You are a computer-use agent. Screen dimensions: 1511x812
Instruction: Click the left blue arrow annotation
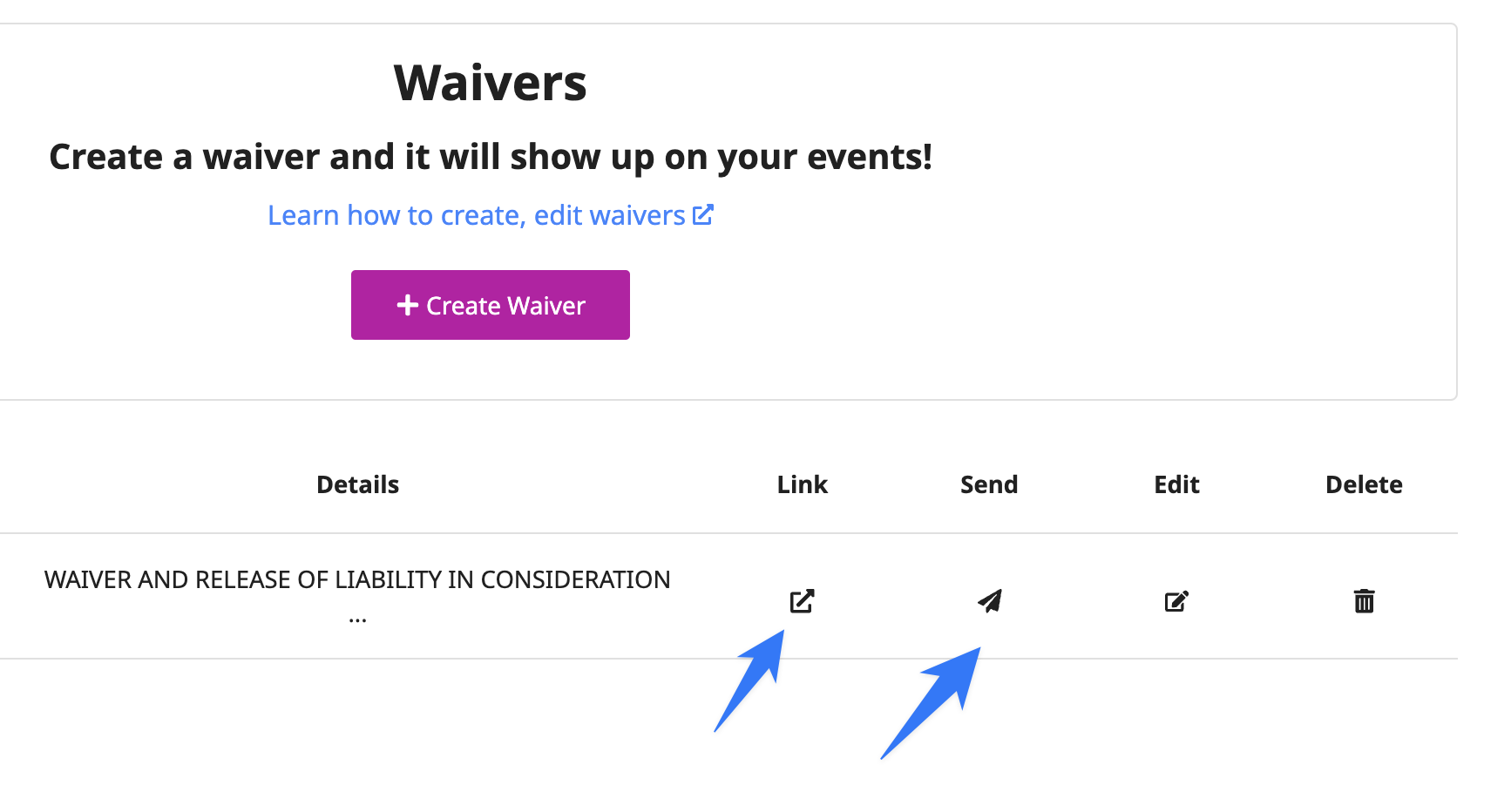coord(749,680)
